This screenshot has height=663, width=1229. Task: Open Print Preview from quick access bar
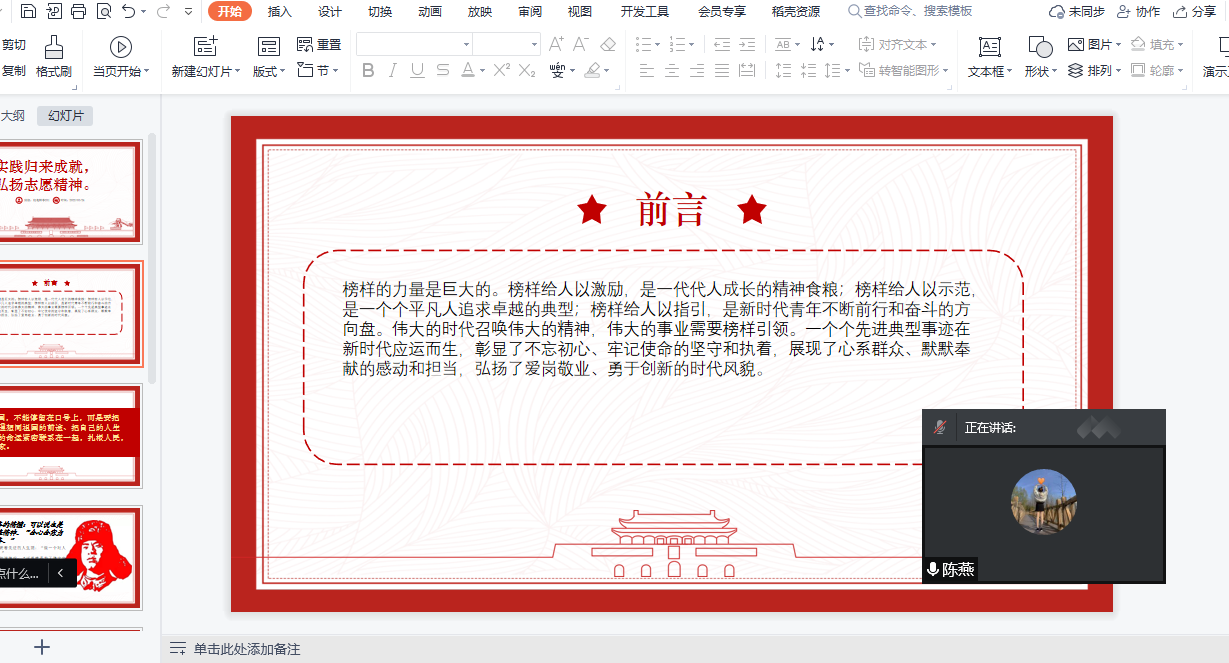(104, 12)
